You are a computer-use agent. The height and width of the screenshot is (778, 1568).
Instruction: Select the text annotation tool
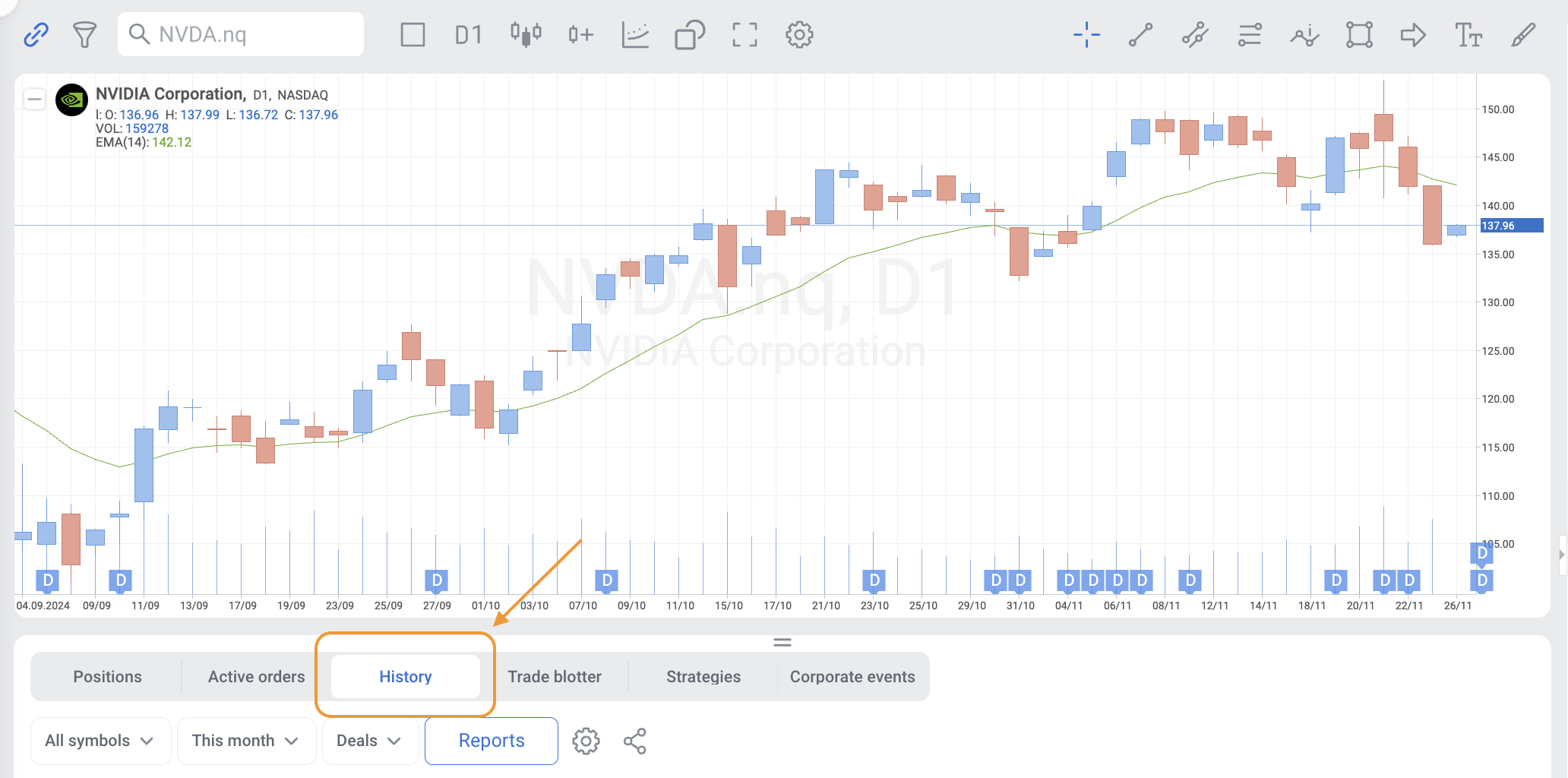1468,34
